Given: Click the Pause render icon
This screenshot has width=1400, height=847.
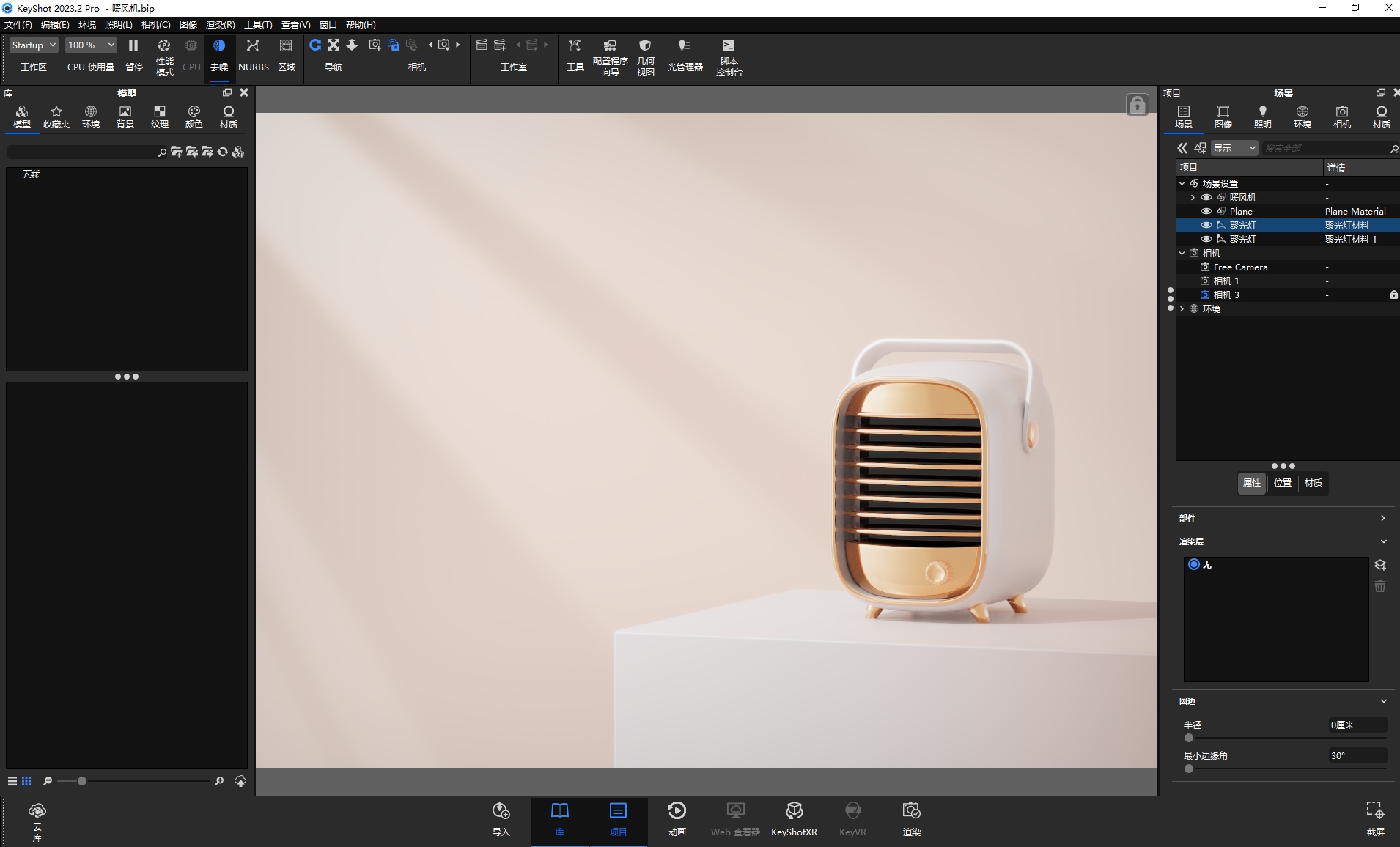Looking at the screenshot, I should coord(133,46).
